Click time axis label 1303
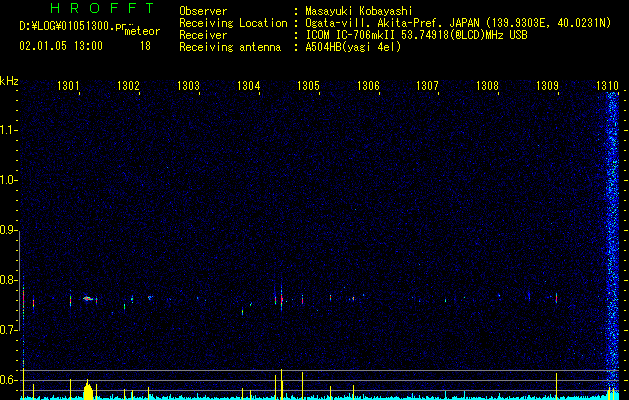 [x=188, y=85]
